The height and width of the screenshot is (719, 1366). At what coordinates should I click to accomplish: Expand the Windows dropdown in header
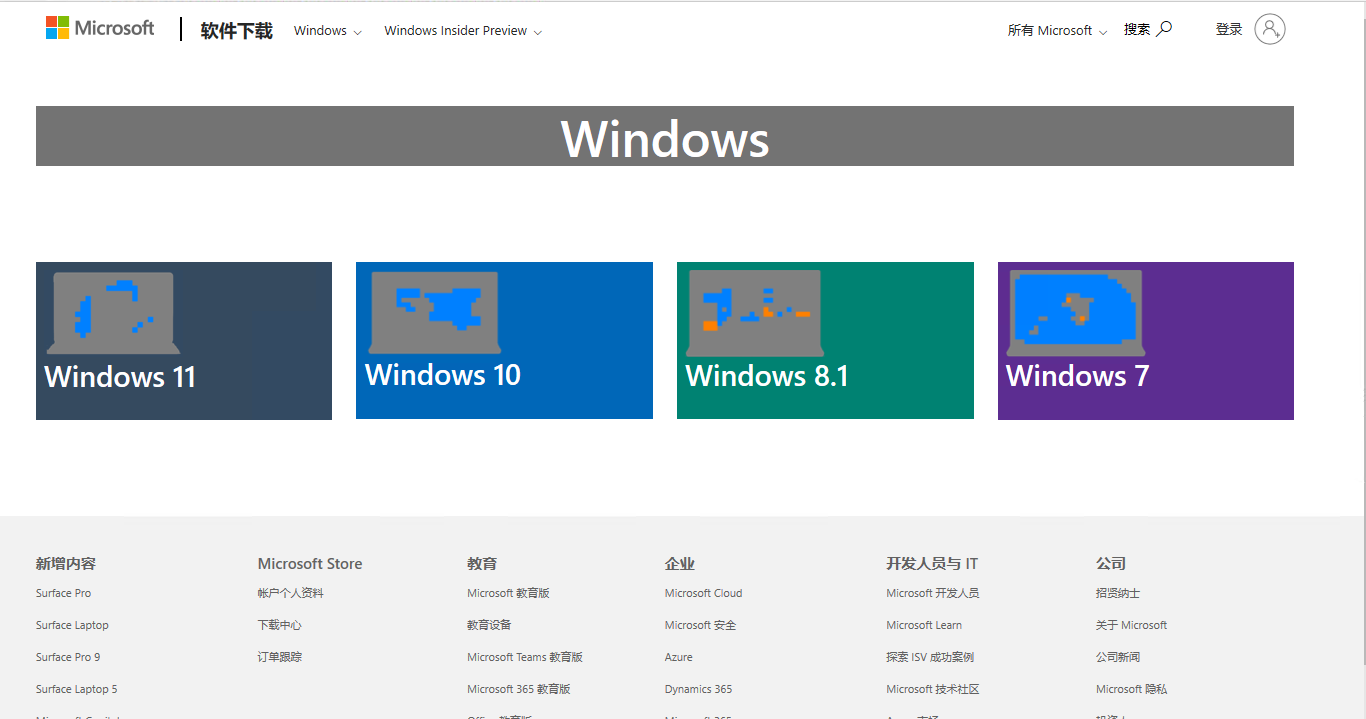(328, 31)
